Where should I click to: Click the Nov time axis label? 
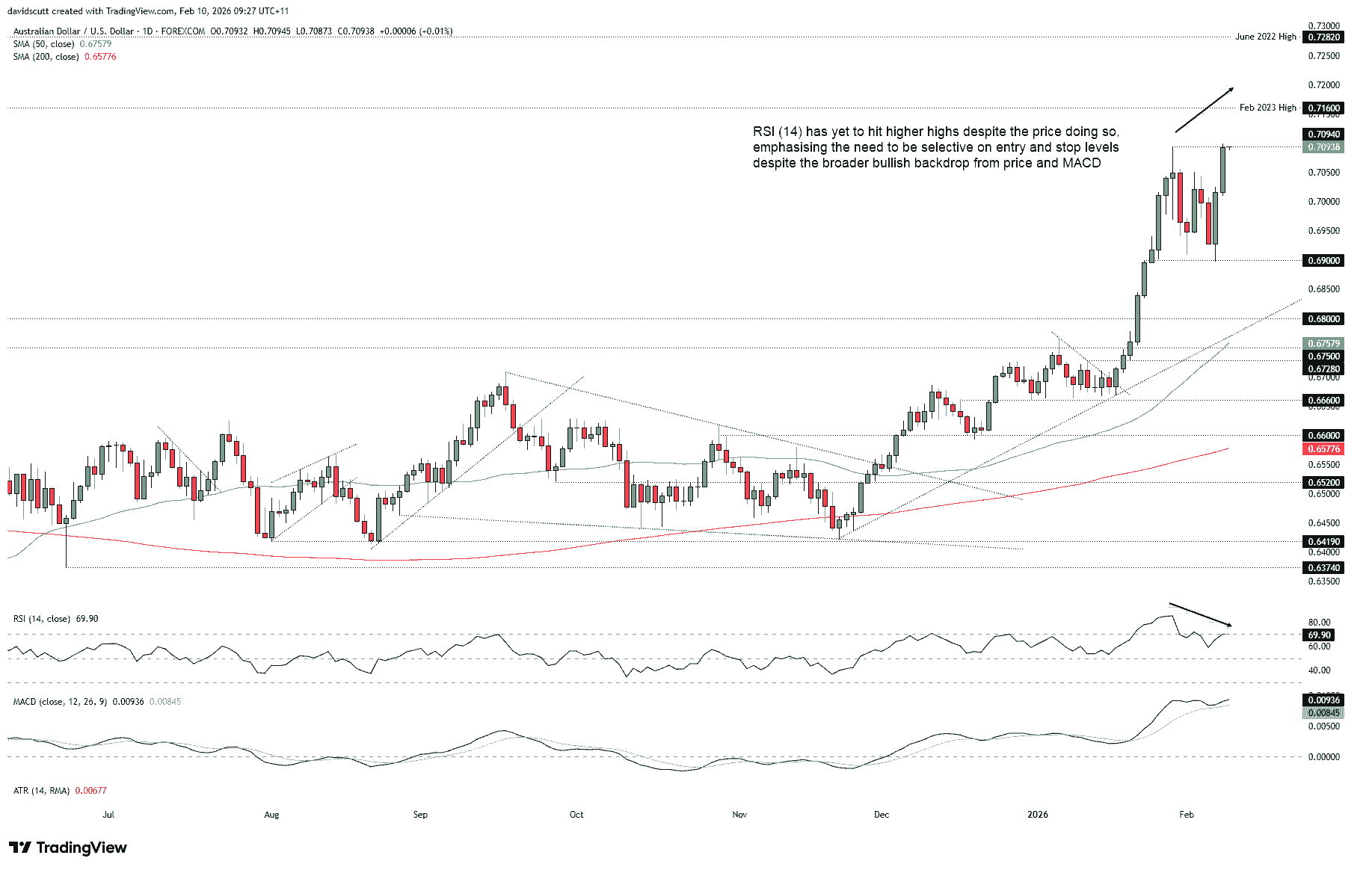coord(739,815)
